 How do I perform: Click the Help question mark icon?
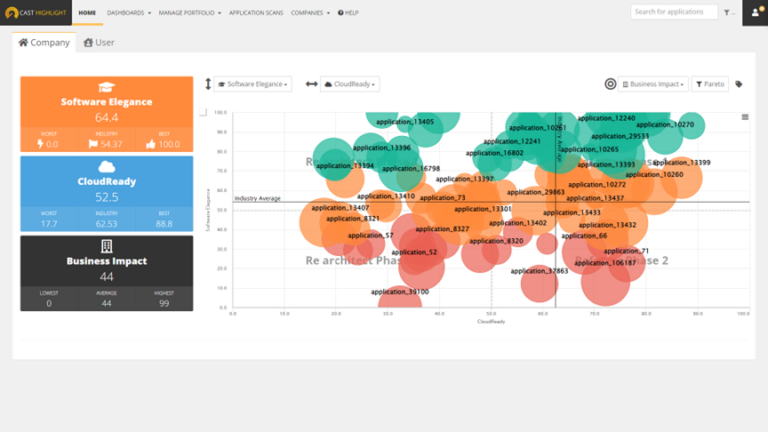pos(340,13)
